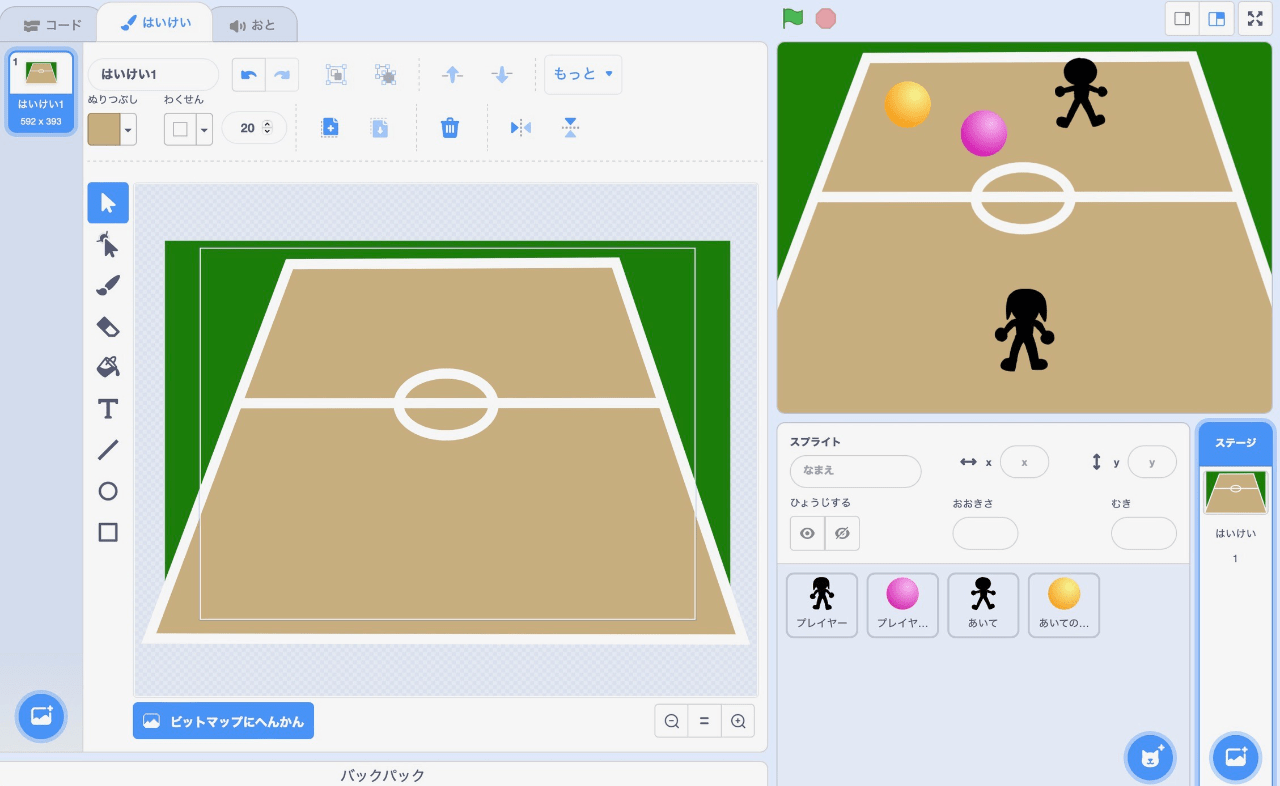
Task: Click the Delete trash icon
Action: click(x=450, y=127)
